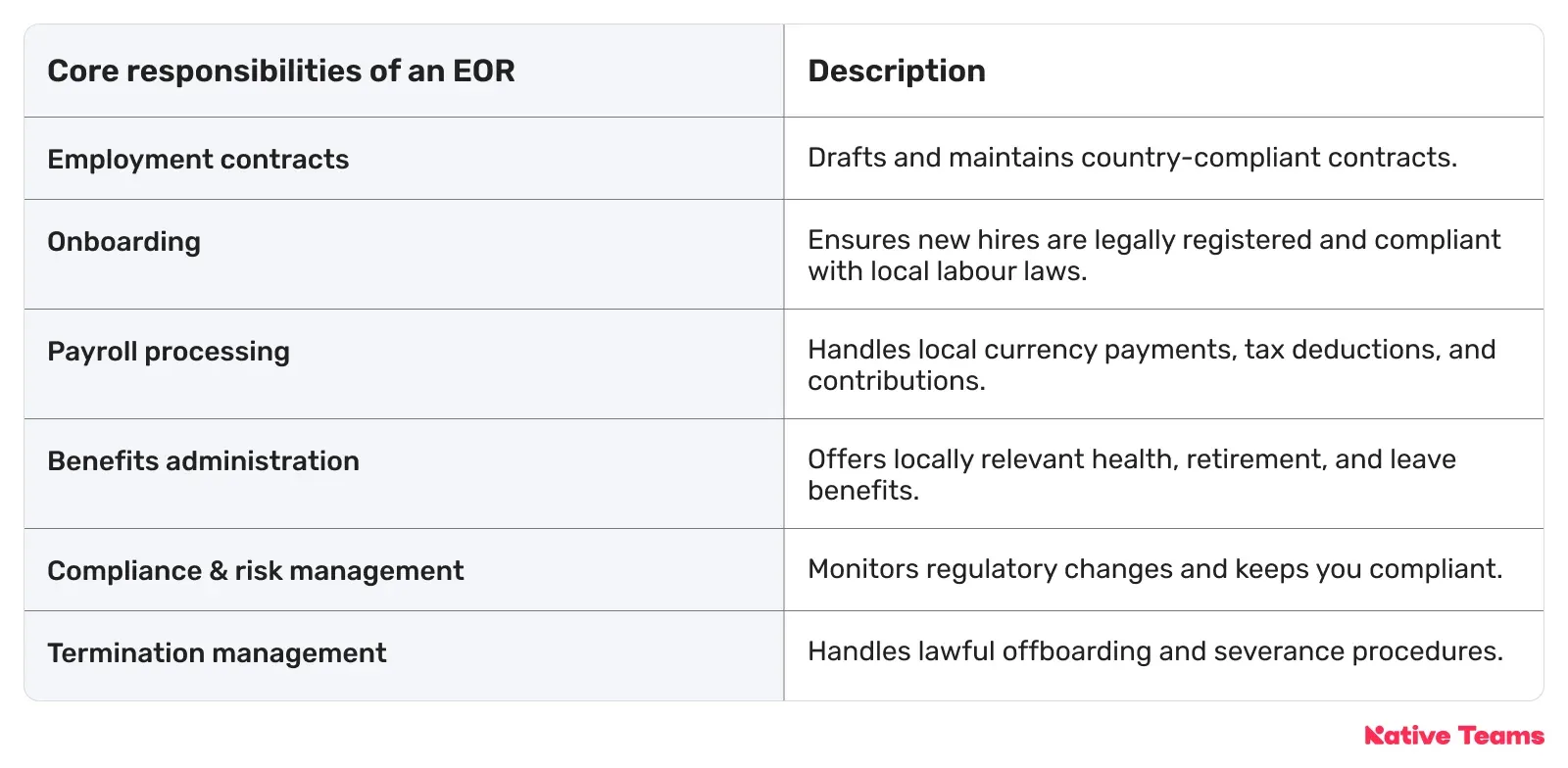Click the 'Description' column header

(897, 71)
